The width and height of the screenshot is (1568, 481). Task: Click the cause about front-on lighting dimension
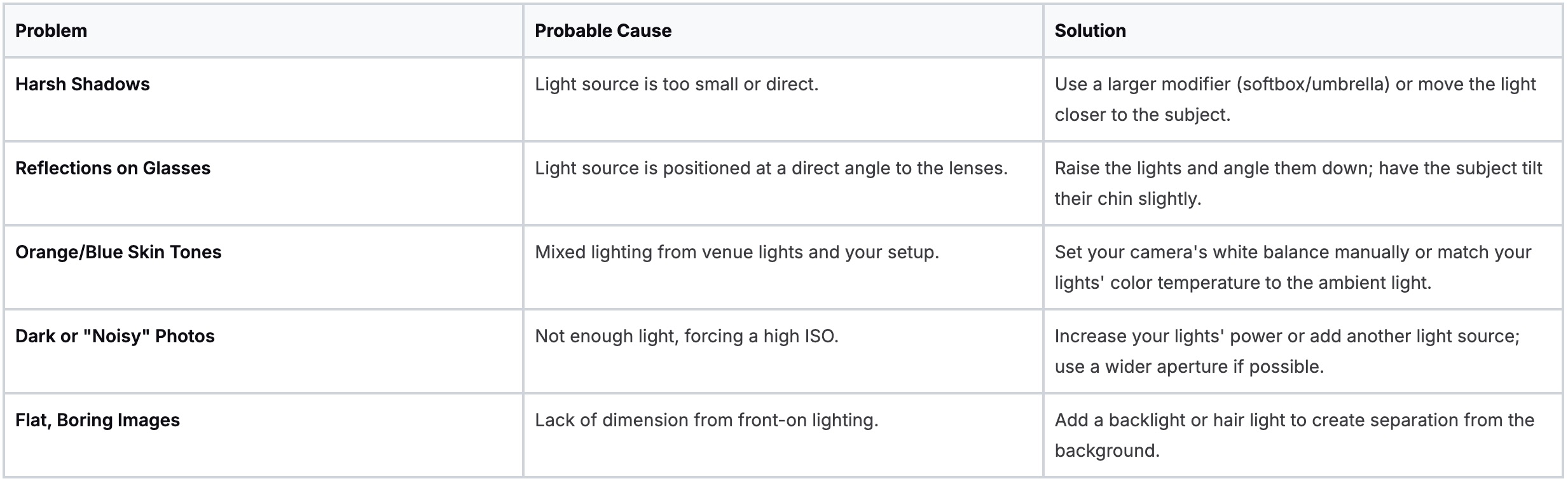coord(706,420)
